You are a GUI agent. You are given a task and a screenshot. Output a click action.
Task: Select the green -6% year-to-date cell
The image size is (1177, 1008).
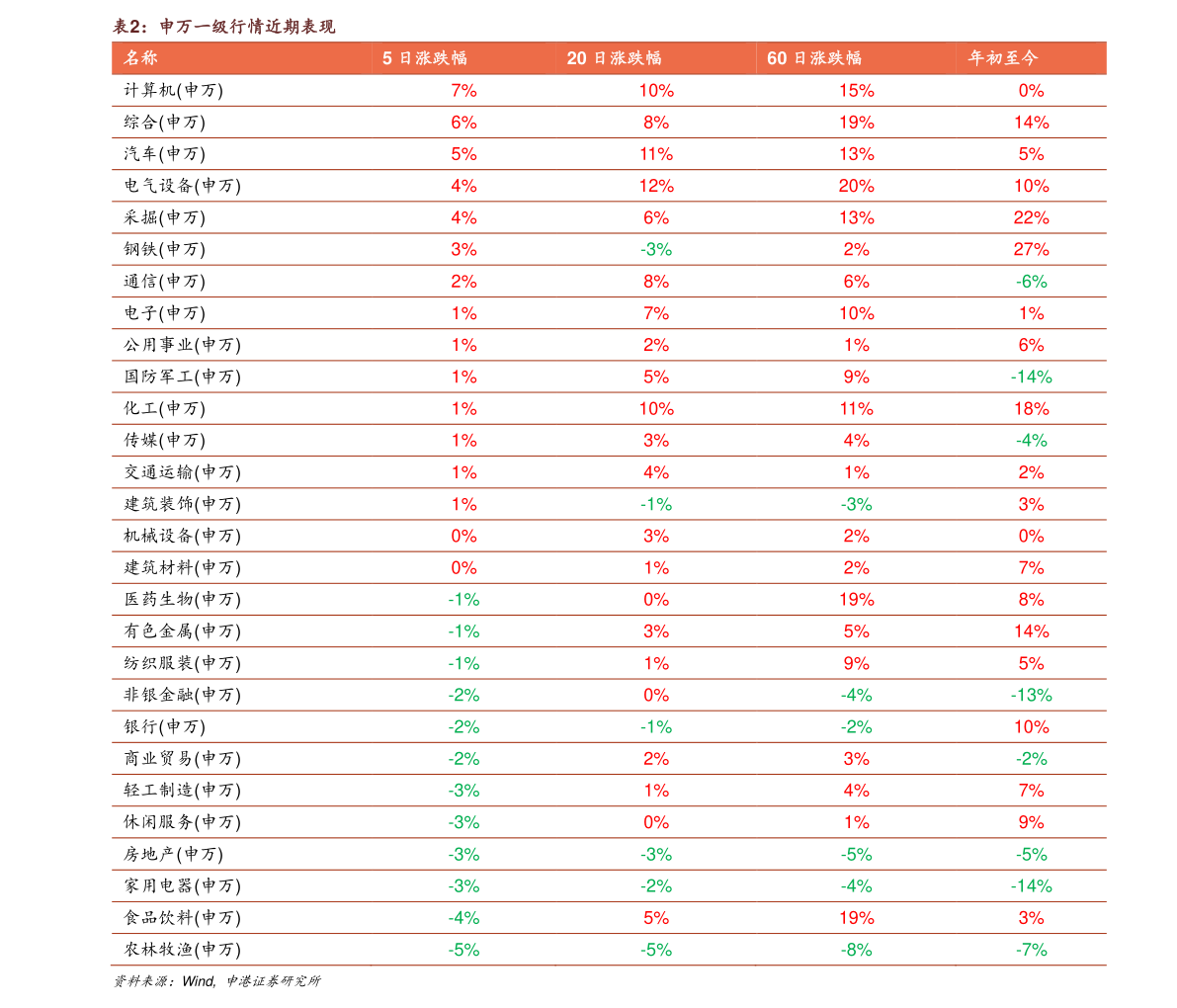1031,282
